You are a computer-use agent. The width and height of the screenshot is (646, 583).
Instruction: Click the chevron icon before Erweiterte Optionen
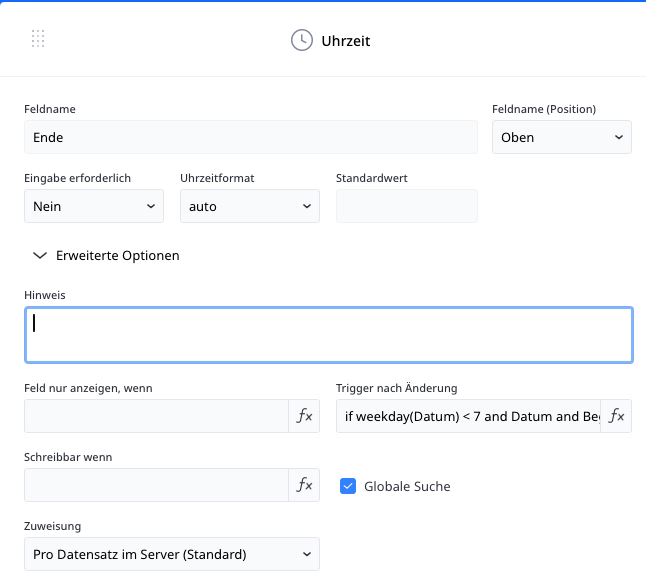pos(40,256)
